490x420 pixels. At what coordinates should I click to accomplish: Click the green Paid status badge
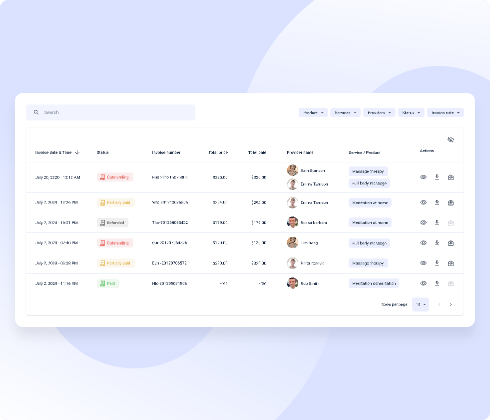pyautogui.click(x=108, y=283)
